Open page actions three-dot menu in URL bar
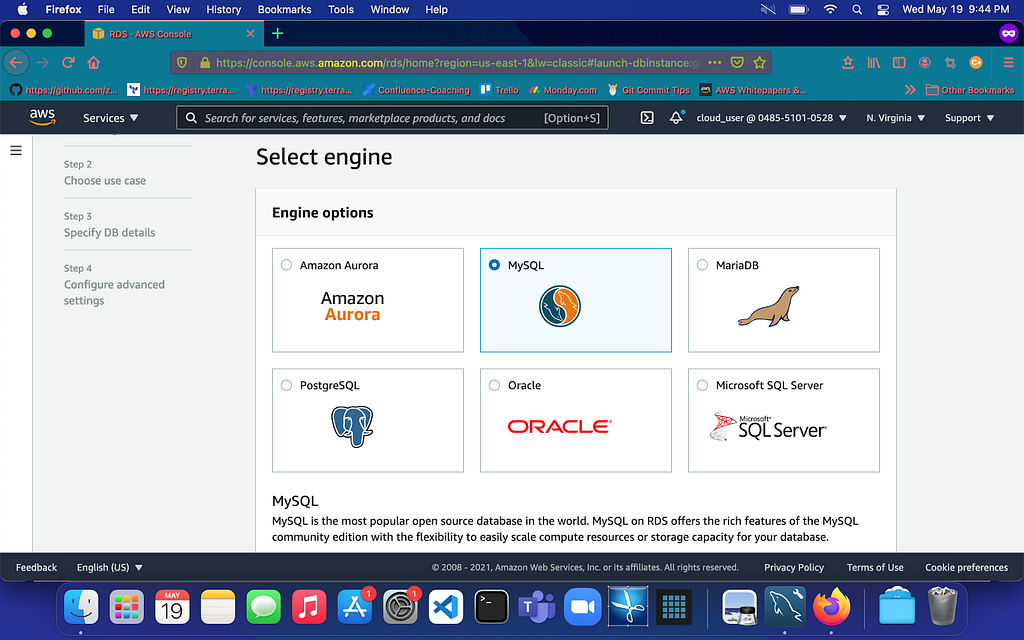The width and height of the screenshot is (1024, 640). point(714,63)
